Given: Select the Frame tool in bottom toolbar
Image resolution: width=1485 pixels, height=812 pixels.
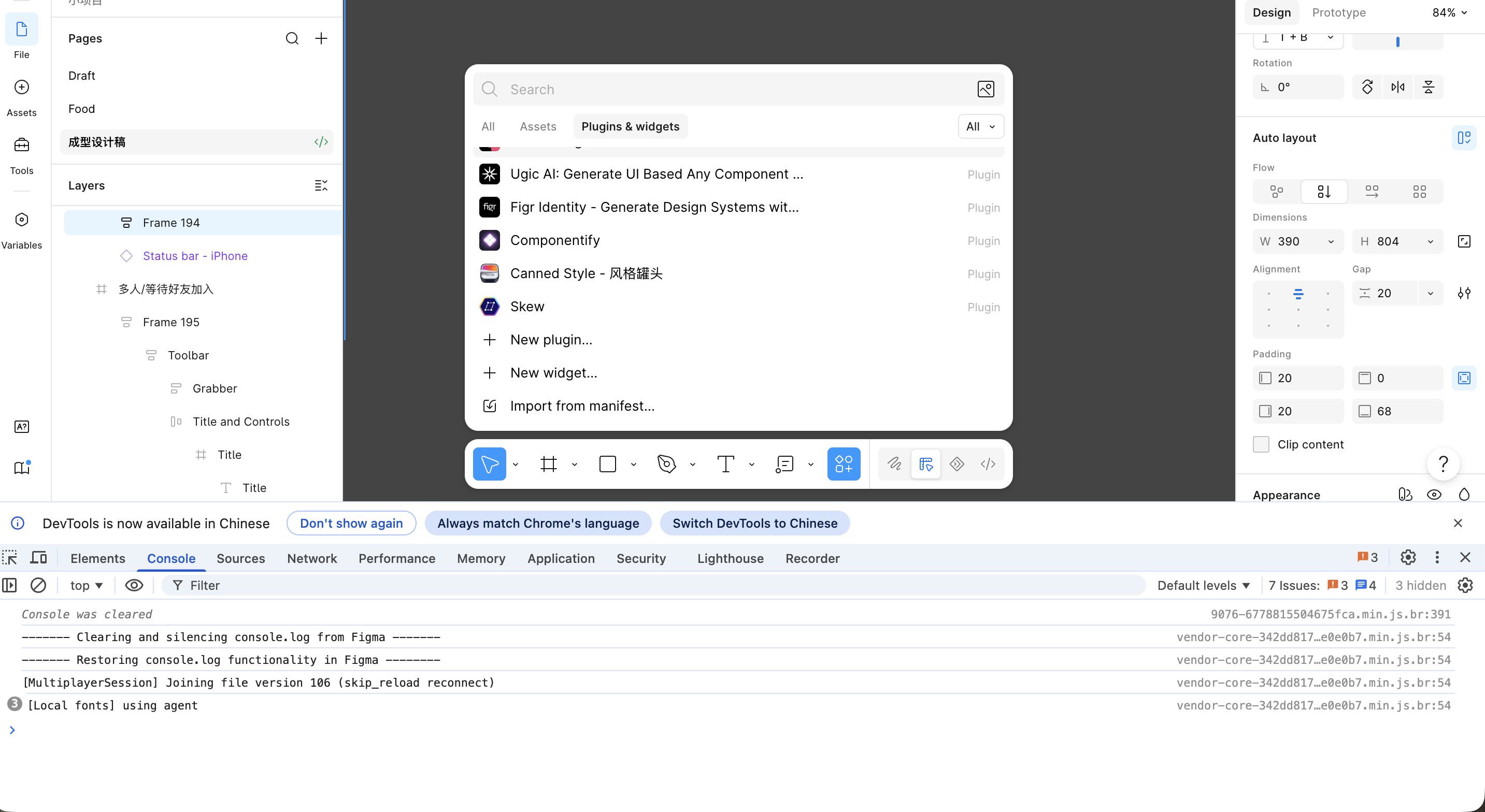Looking at the screenshot, I should pyautogui.click(x=548, y=464).
